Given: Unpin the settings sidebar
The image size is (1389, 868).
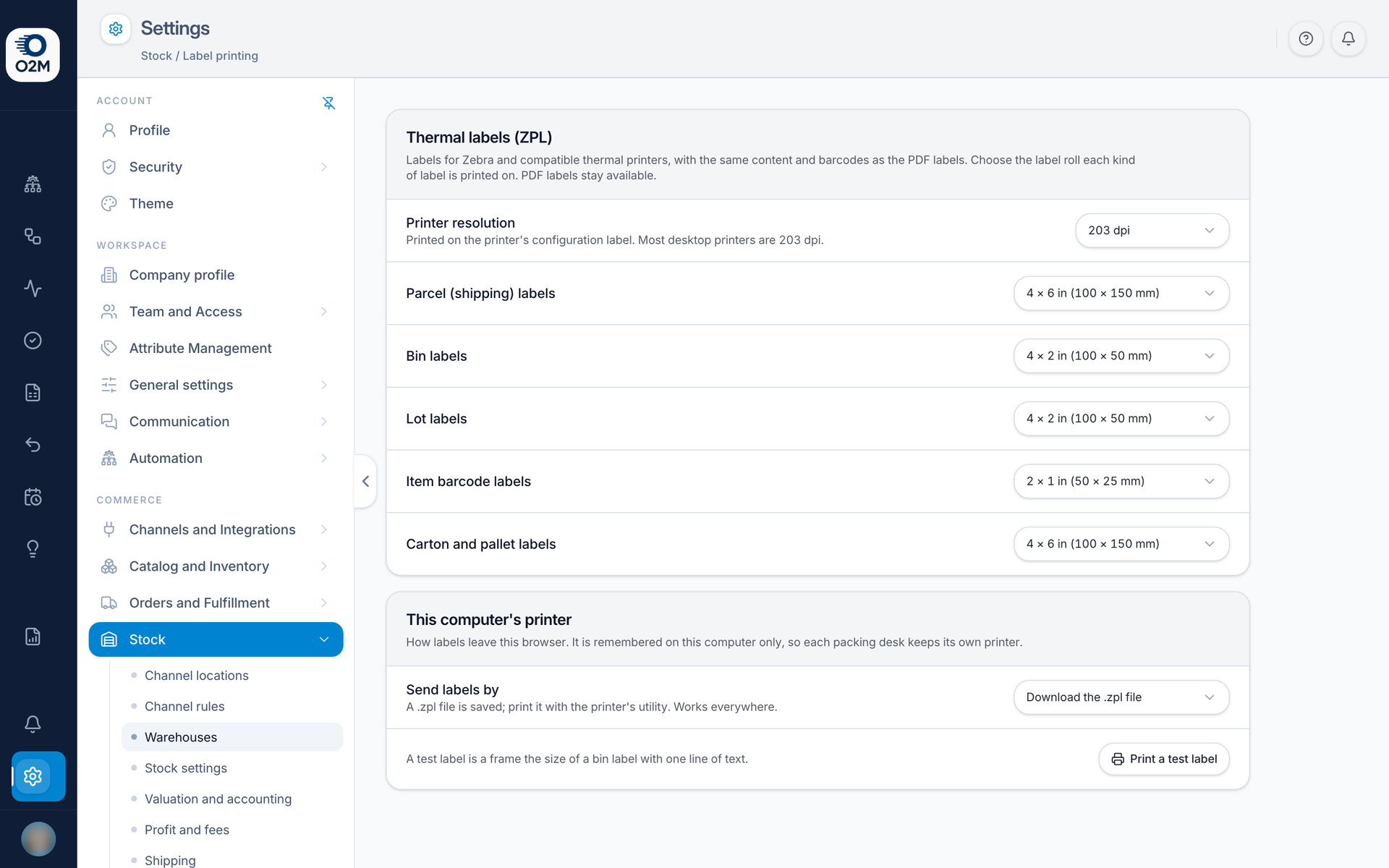Looking at the screenshot, I should [x=328, y=103].
